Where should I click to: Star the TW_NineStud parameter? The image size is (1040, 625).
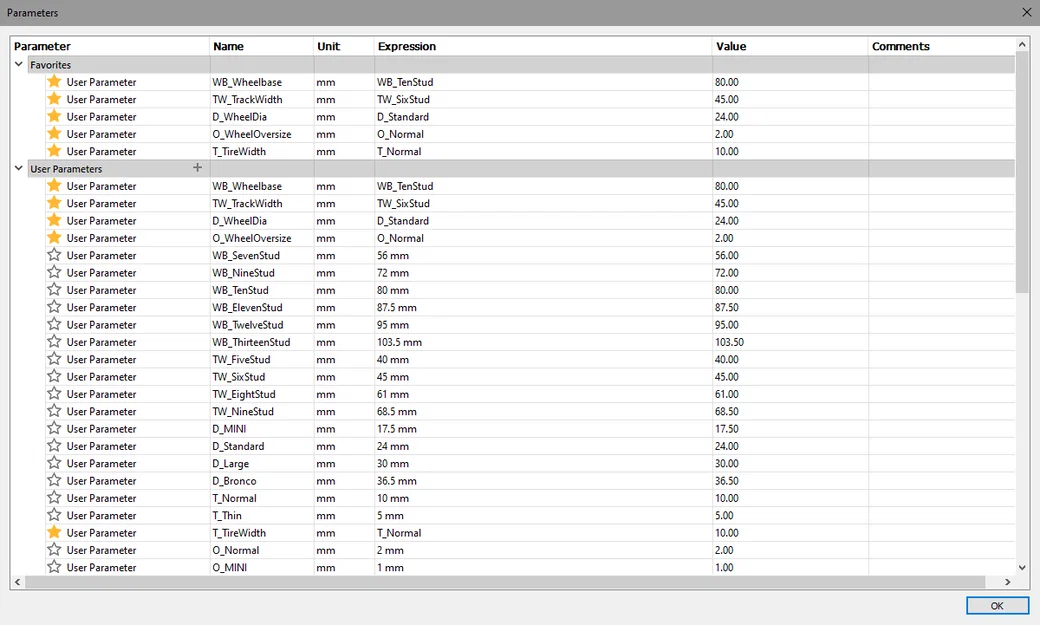54,411
